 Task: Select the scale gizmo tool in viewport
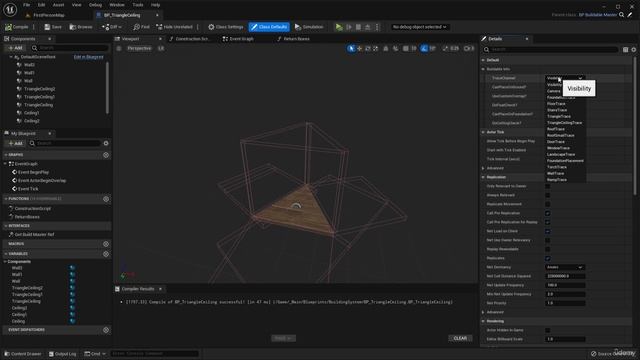pyautogui.click(x=376, y=49)
